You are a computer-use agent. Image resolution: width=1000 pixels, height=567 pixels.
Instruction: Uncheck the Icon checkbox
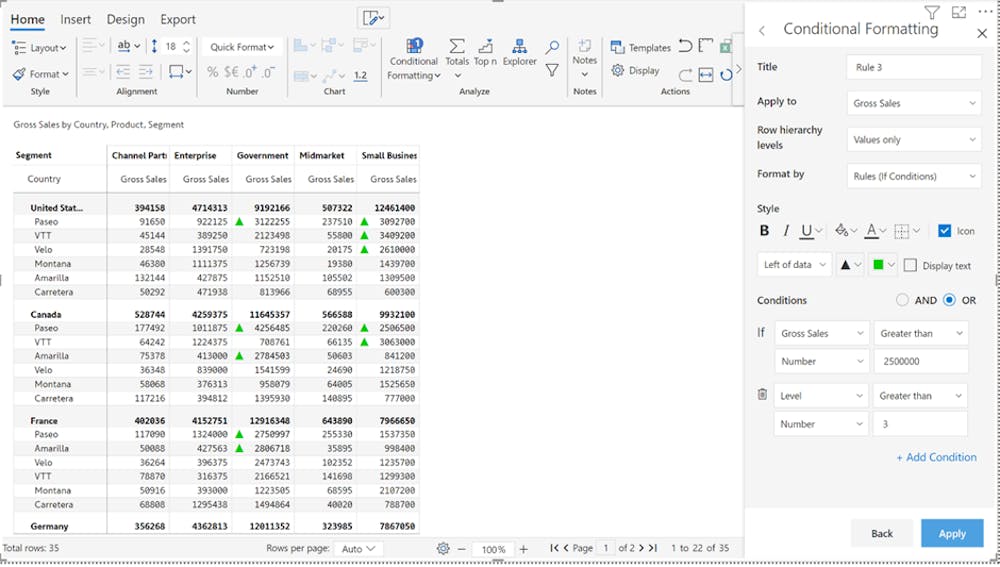click(x=944, y=231)
